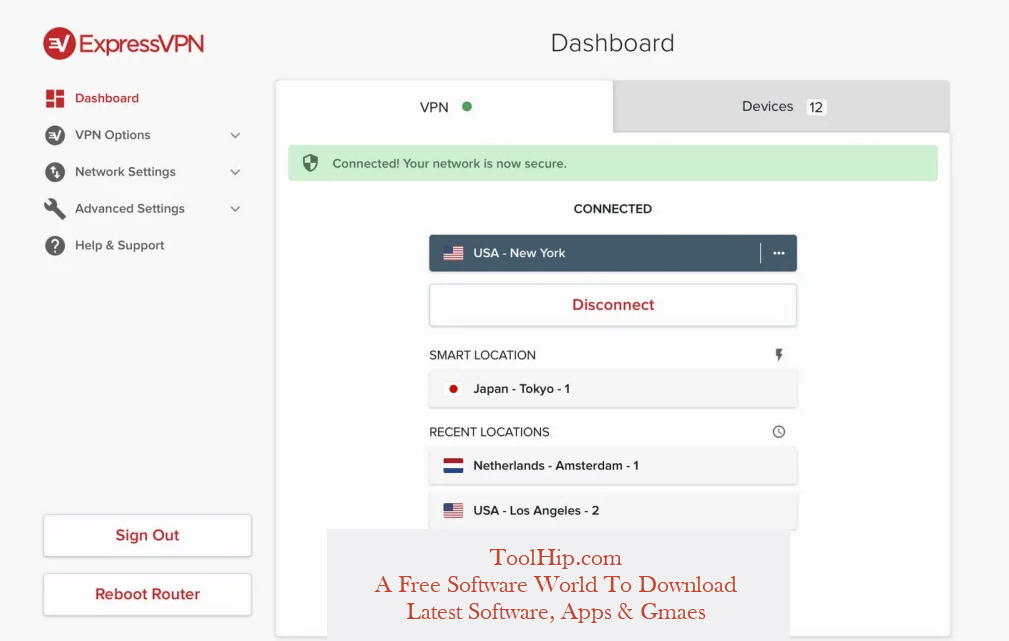
Task: Click the Advanced Settings wrench icon
Action: pos(55,209)
